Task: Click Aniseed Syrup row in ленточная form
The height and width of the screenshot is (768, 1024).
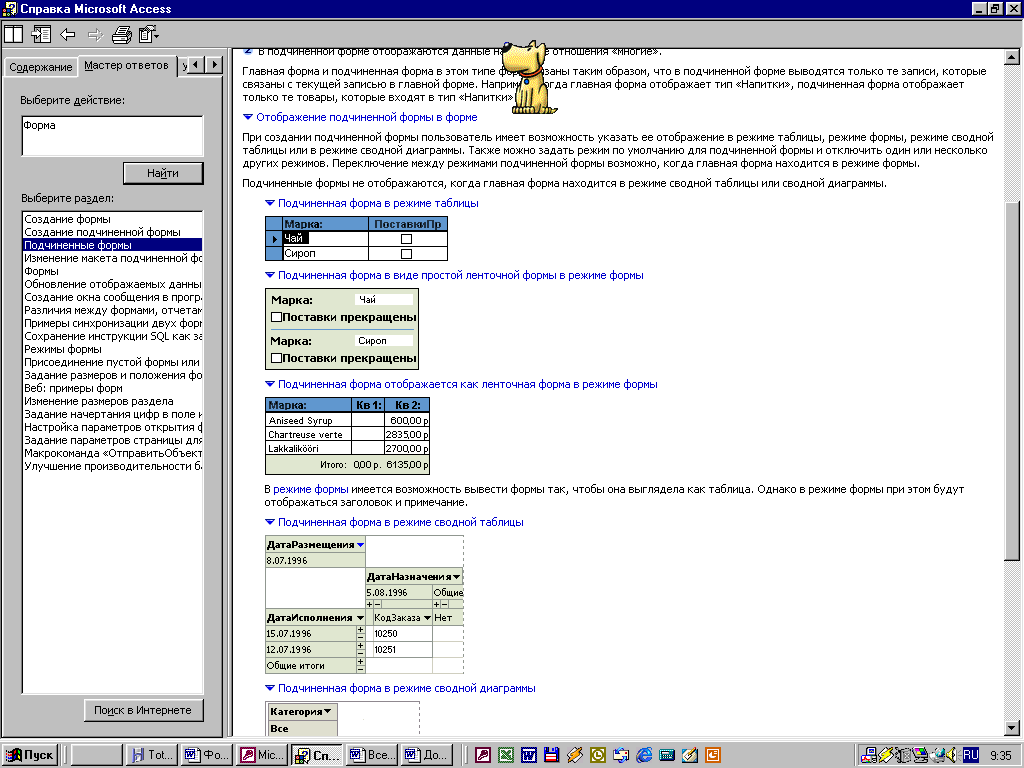Action: pos(347,421)
